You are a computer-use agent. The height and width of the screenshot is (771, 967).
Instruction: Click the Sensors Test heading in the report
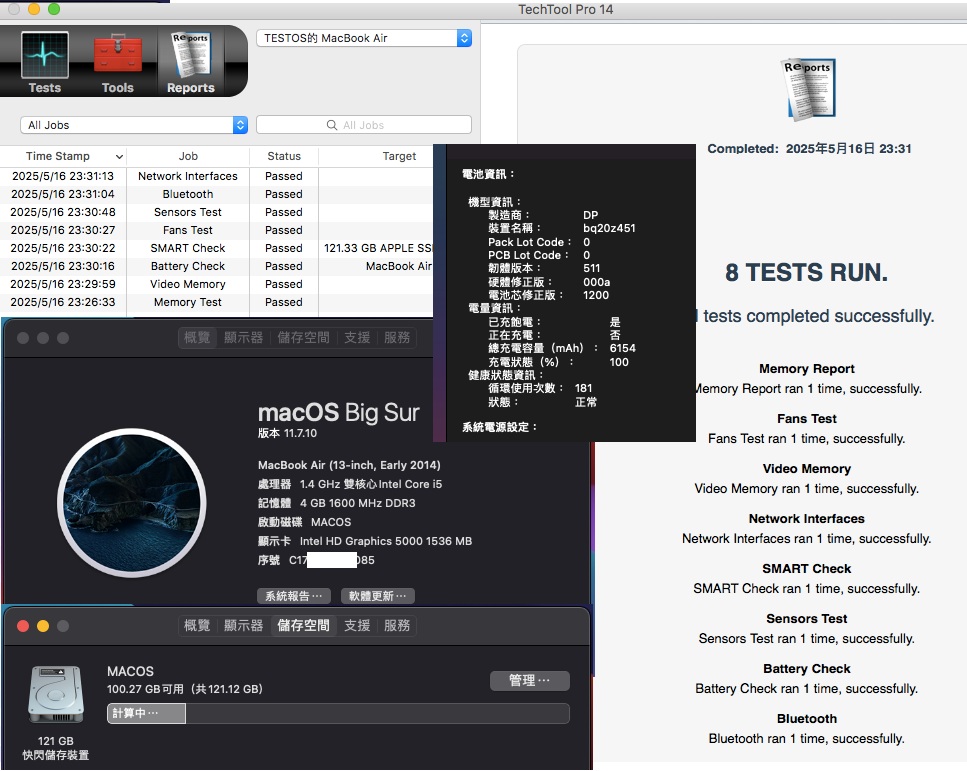[x=807, y=619]
